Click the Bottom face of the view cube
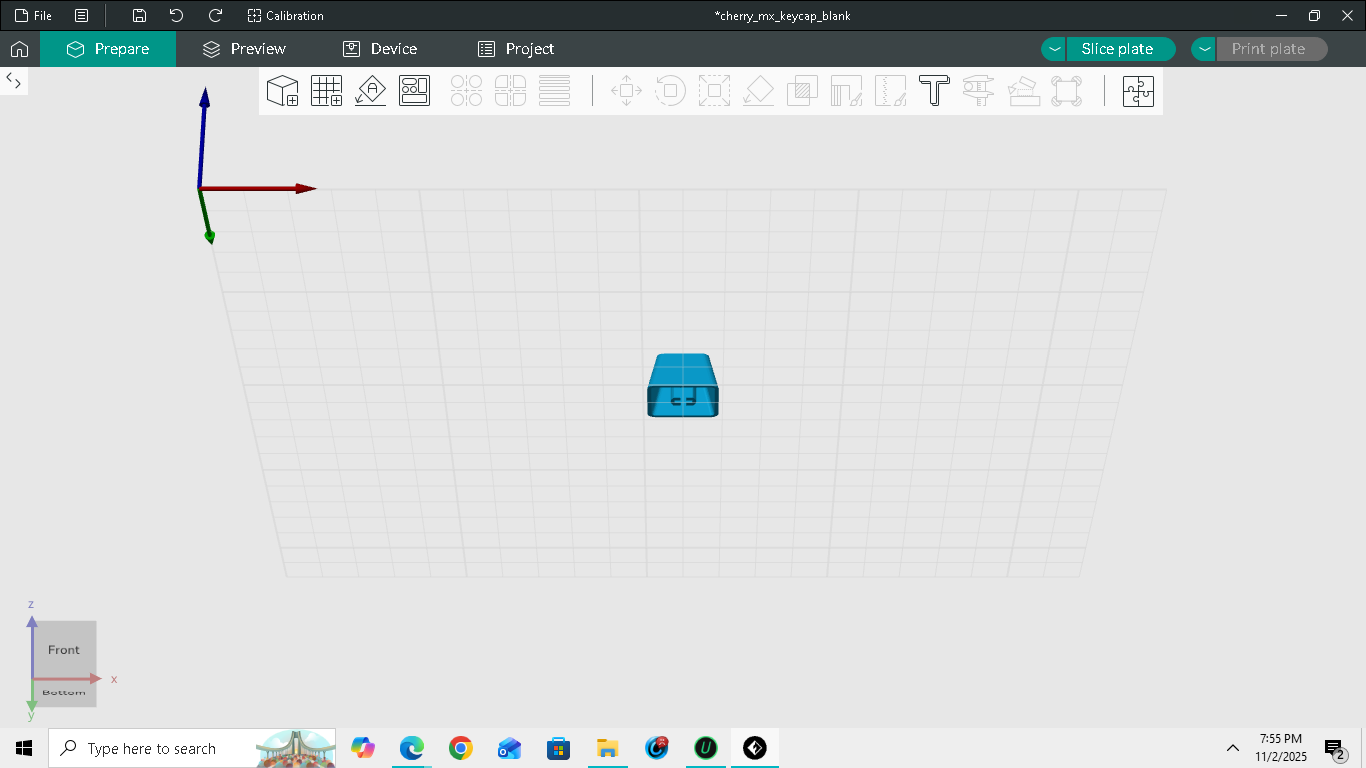Image resolution: width=1366 pixels, height=768 pixels. (x=64, y=693)
